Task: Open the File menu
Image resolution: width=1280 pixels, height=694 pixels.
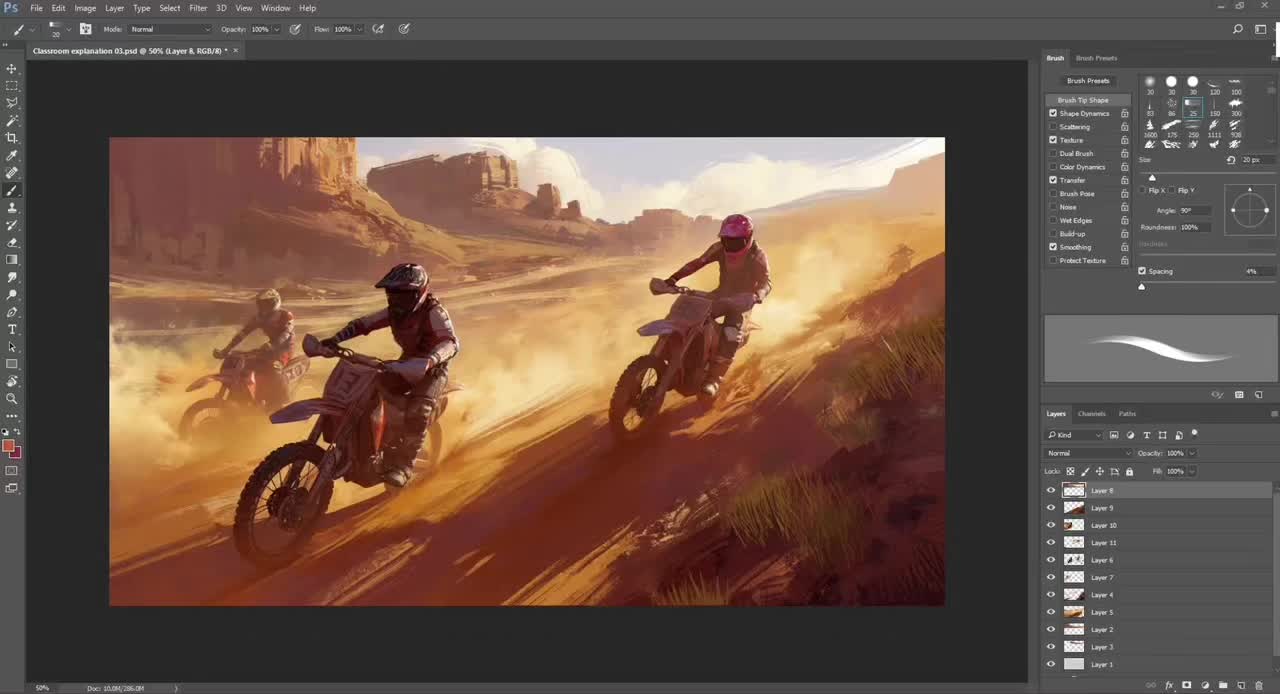Action: click(36, 8)
